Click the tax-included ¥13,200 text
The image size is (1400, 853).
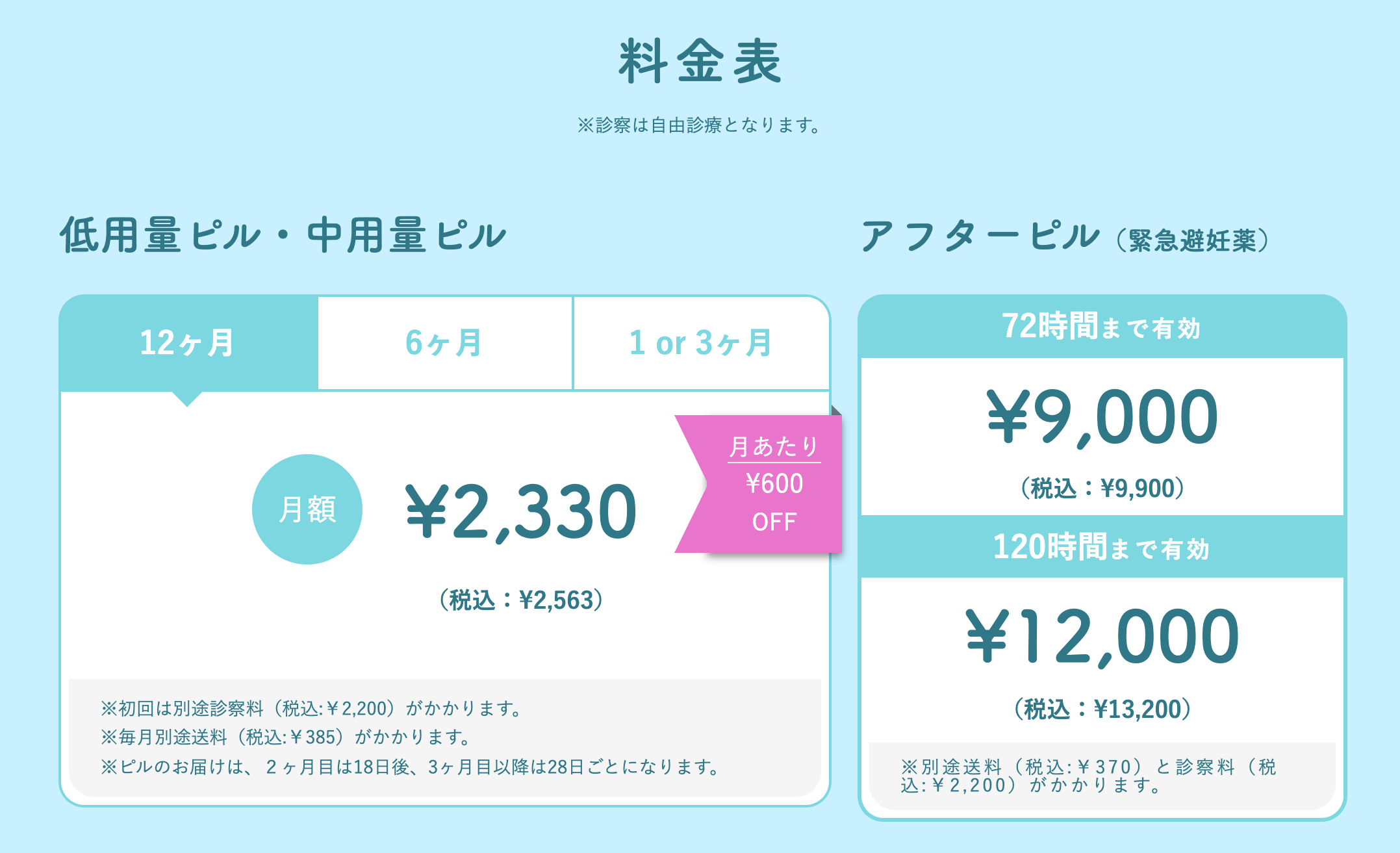coord(1102,709)
